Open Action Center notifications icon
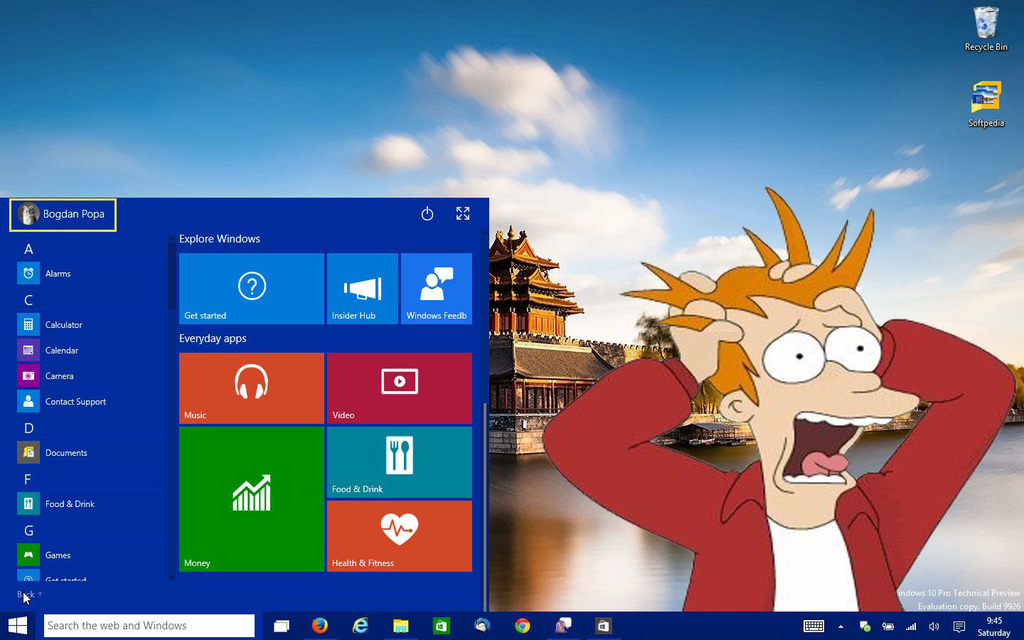Image resolution: width=1024 pixels, height=640 pixels. point(959,626)
